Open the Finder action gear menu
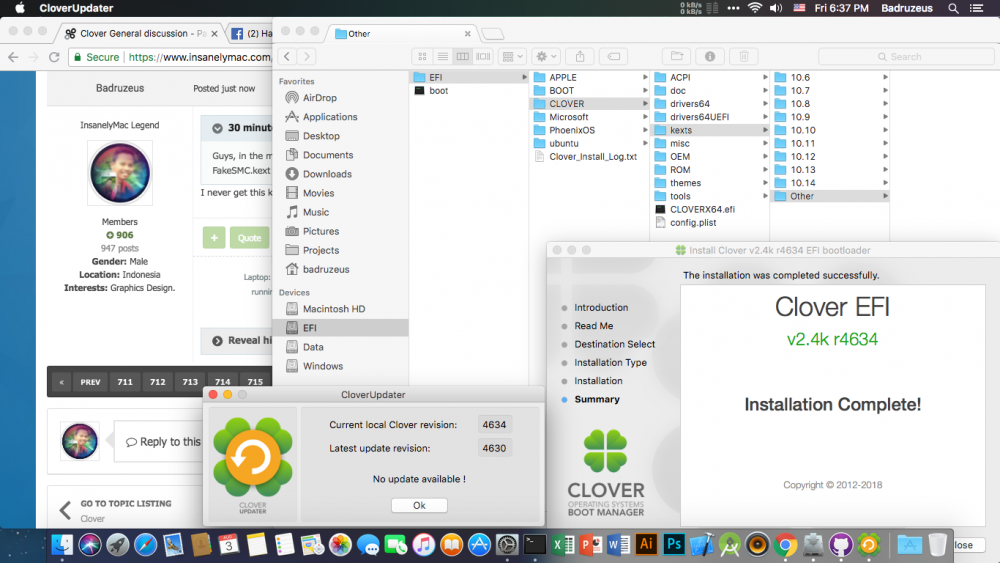The width and height of the screenshot is (1000, 563). click(x=546, y=57)
